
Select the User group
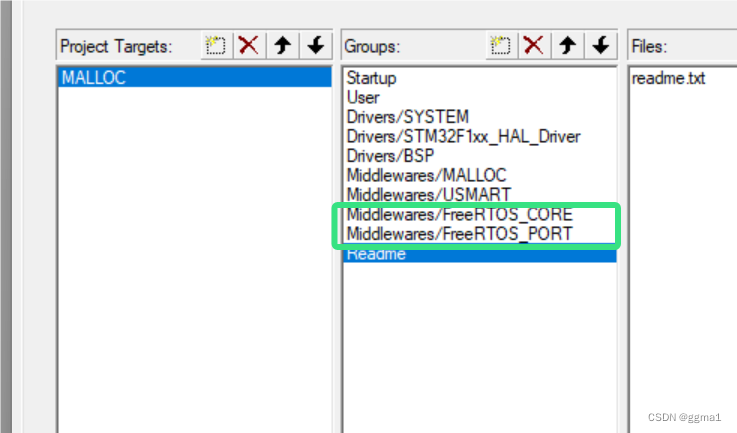(x=479, y=97)
